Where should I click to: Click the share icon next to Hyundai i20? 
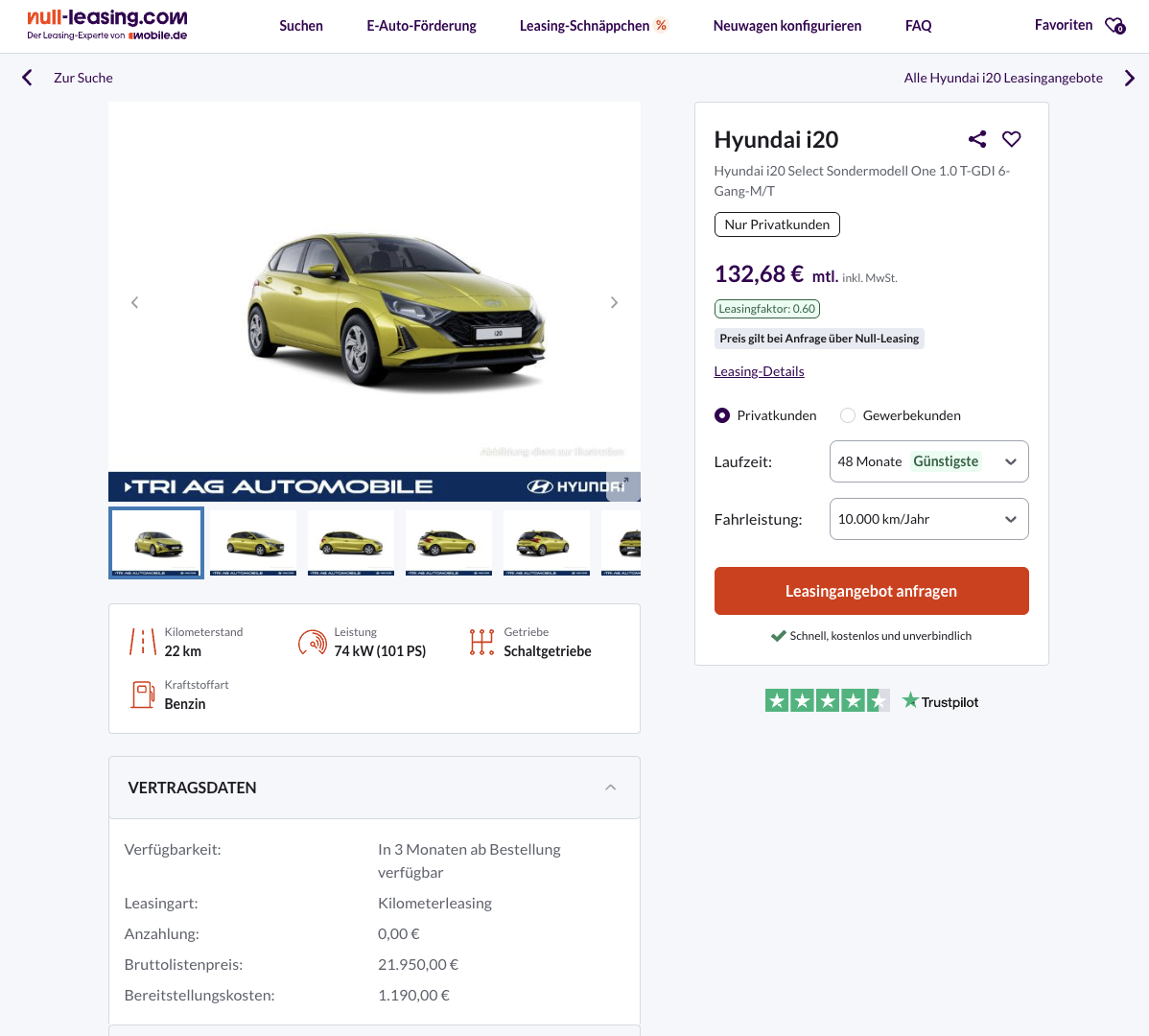[977, 139]
